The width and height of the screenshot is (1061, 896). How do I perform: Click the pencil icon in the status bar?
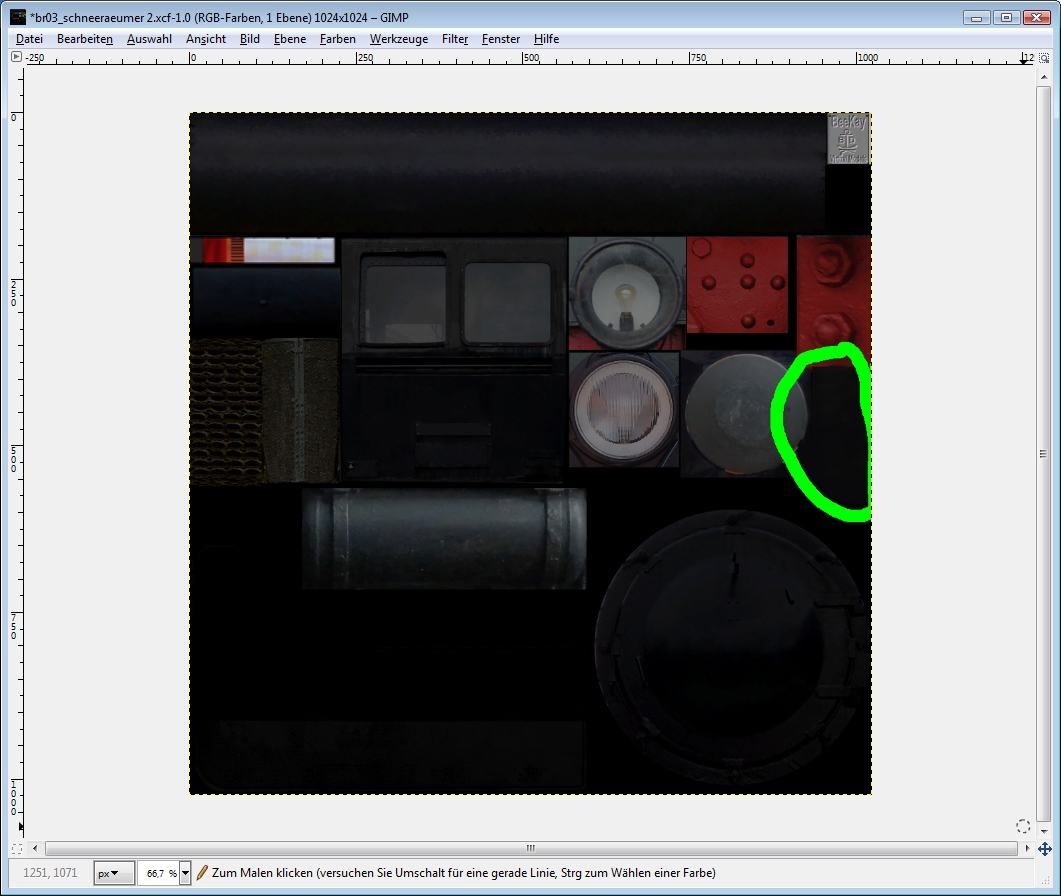tap(202, 873)
